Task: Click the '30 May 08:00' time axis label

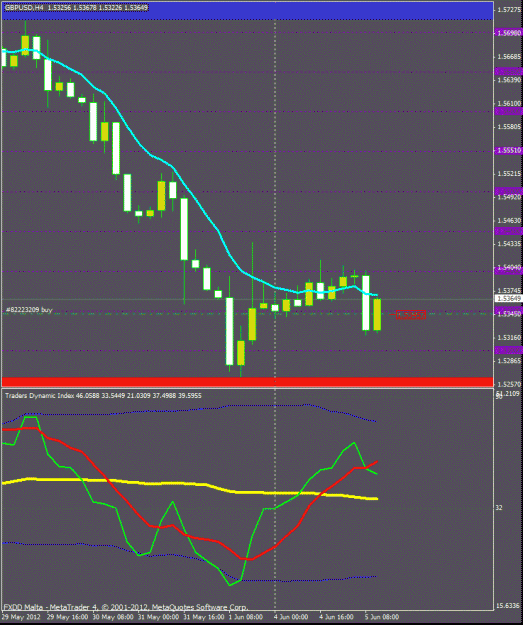Action: click(113, 617)
